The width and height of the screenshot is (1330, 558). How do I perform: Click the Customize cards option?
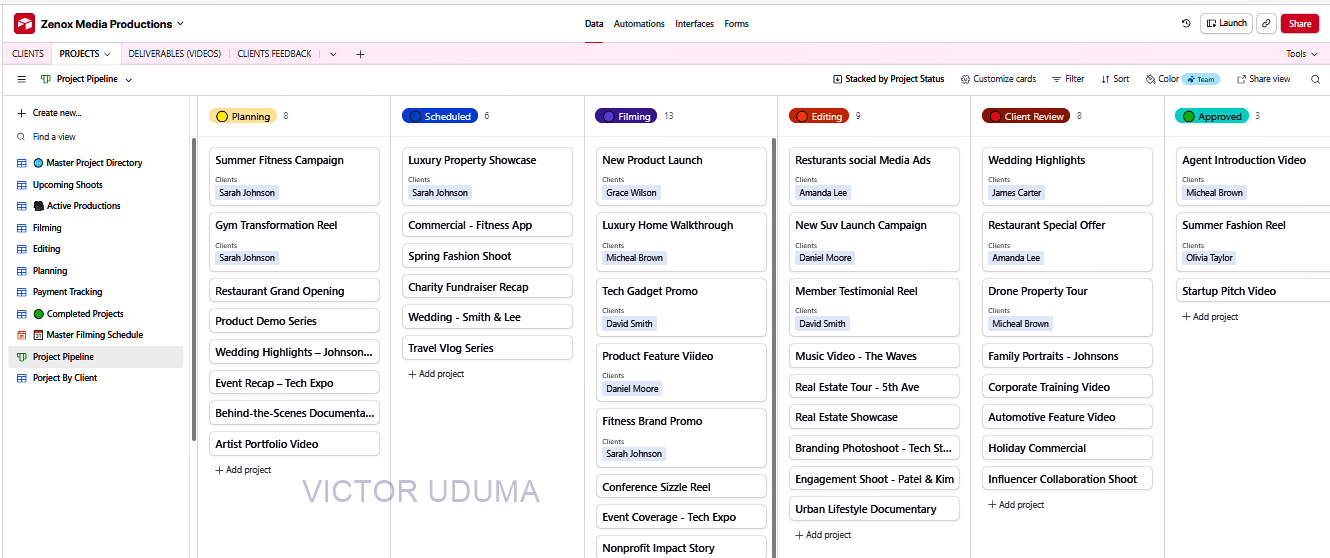tap(998, 79)
